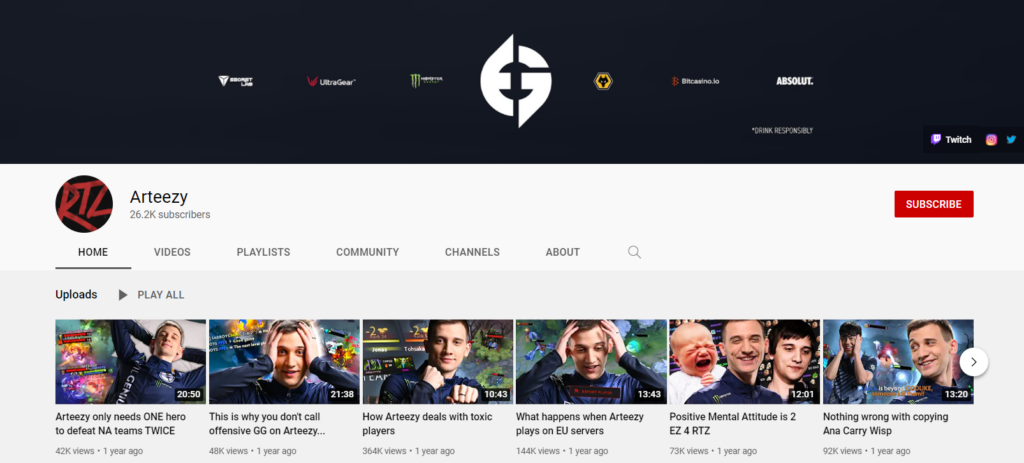Viewport: 1024px width, 463px height.
Task: Click '364K views • 1 year ago' text
Action: 409,451
